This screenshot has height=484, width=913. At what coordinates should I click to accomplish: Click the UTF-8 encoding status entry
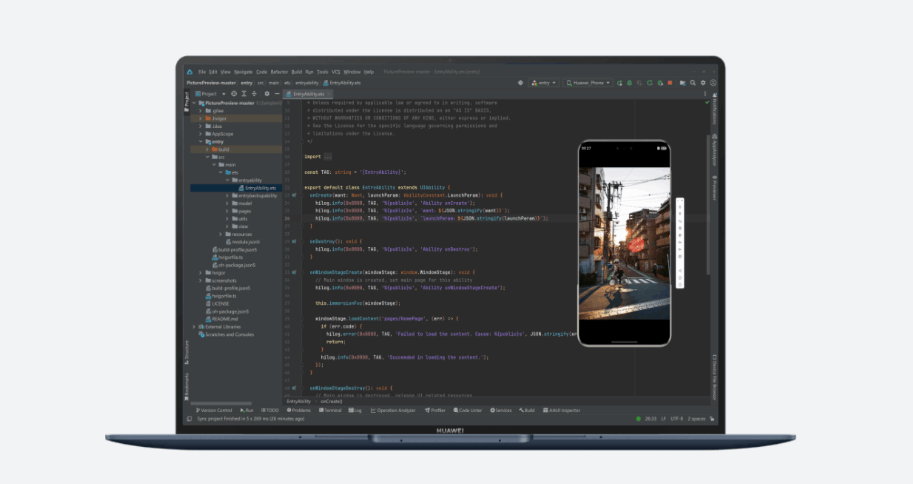(677, 419)
